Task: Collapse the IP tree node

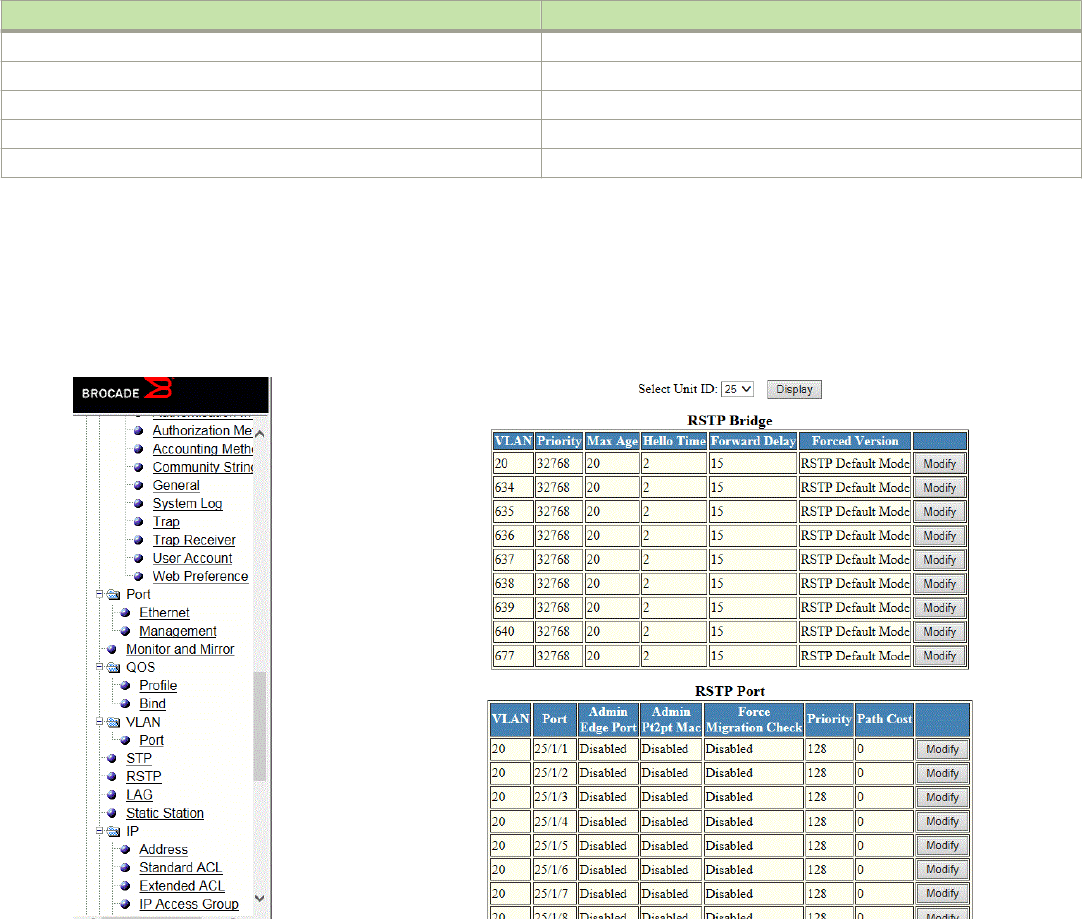Action: [99, 831]
